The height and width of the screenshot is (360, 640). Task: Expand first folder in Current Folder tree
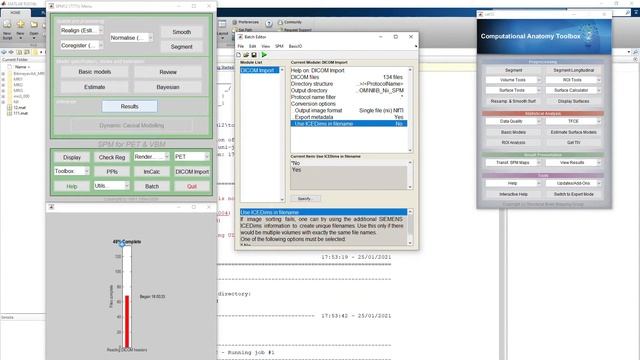[x=4, y=73]
